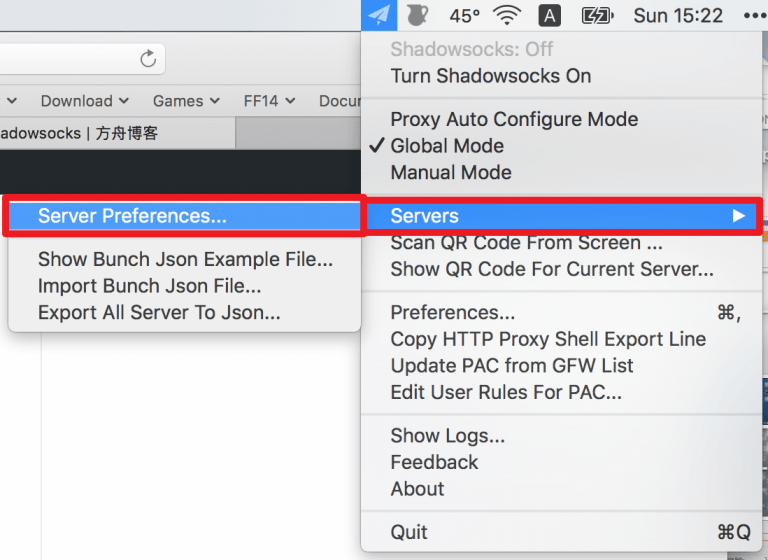Select Show Bunch Json Example File...
Image resolution: width=768 pixels, height=560 pixels.
click(x=185, y=259)
